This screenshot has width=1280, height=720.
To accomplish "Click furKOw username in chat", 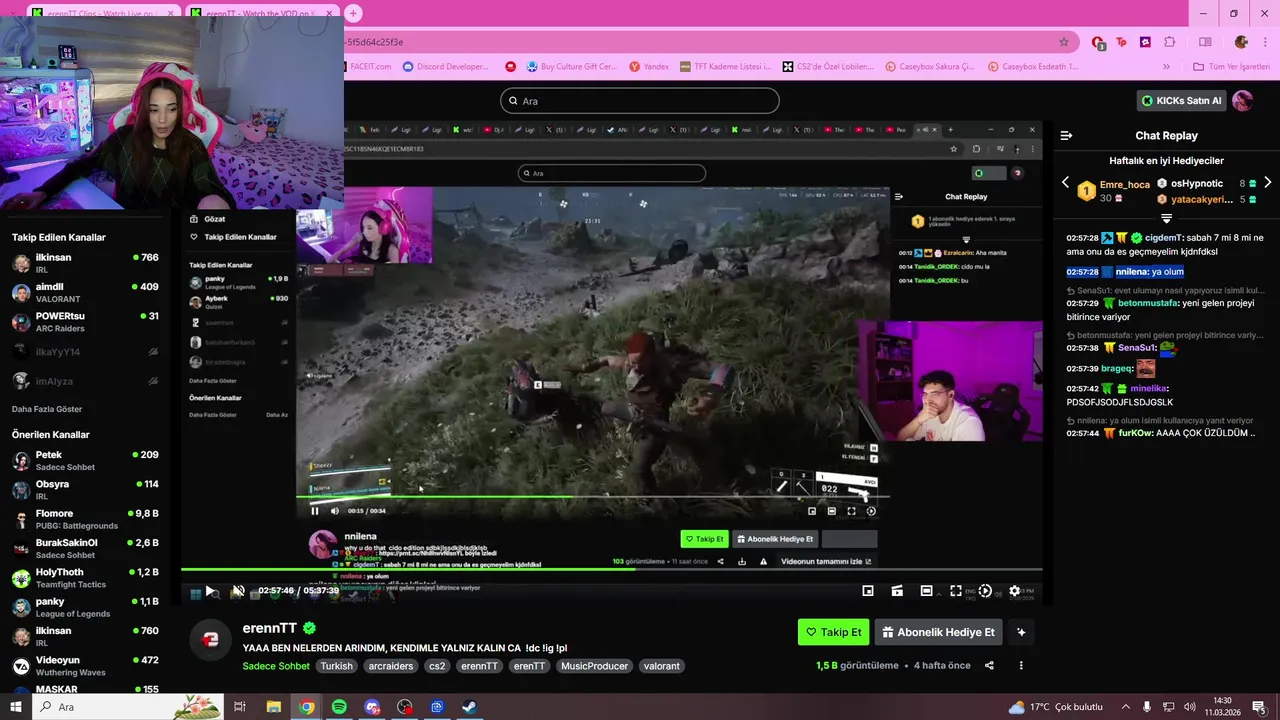I will tap(1138, 433).
